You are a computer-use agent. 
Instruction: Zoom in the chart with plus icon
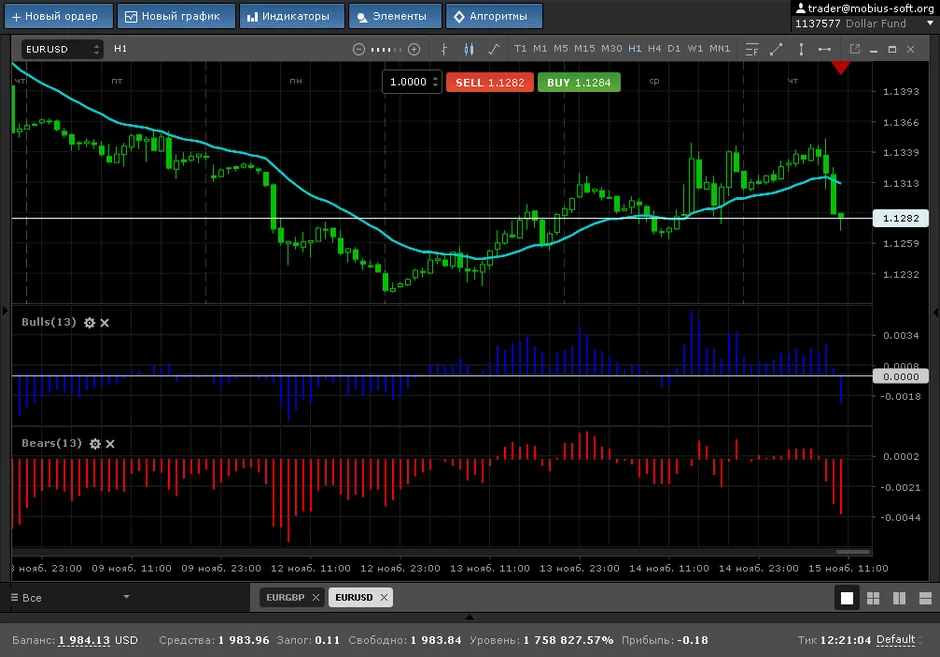(x=414, y=49)
